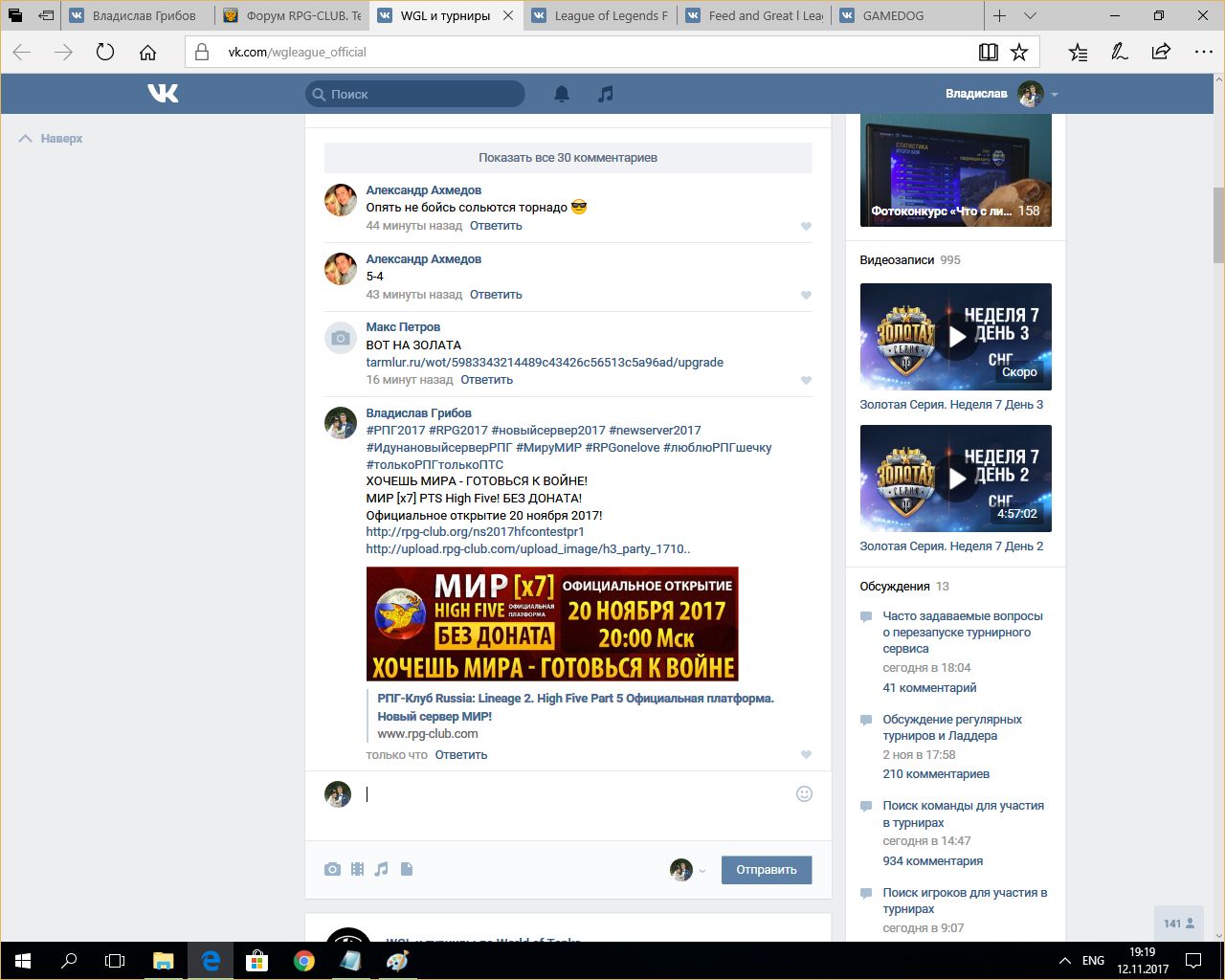Open the Edge favorites hub
1225x980 pixels.
click(x=1078, y=53)
